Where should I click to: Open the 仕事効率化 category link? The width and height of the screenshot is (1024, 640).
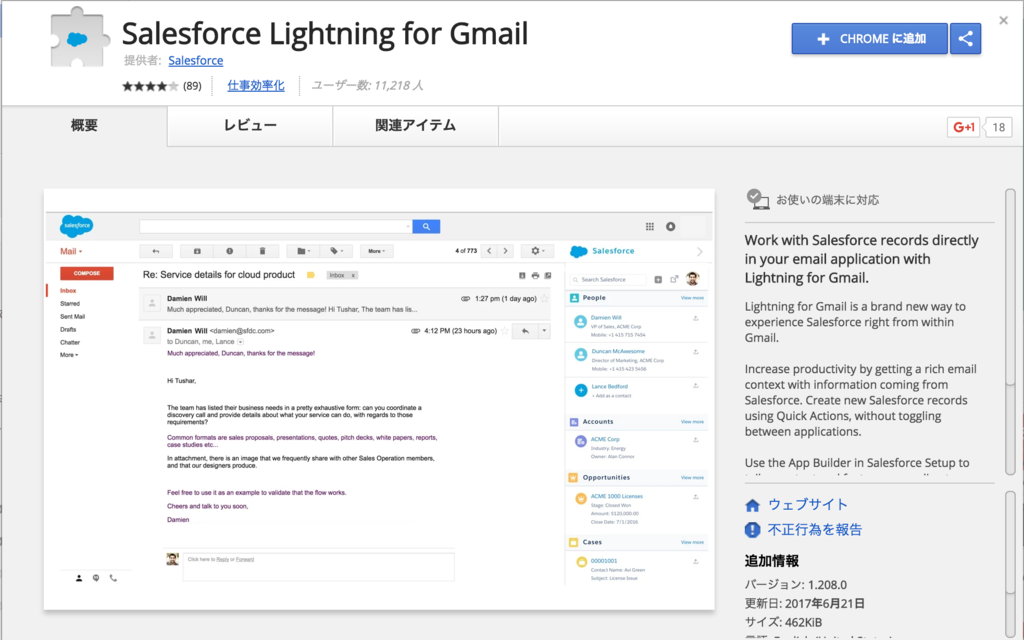click(255, 86)
